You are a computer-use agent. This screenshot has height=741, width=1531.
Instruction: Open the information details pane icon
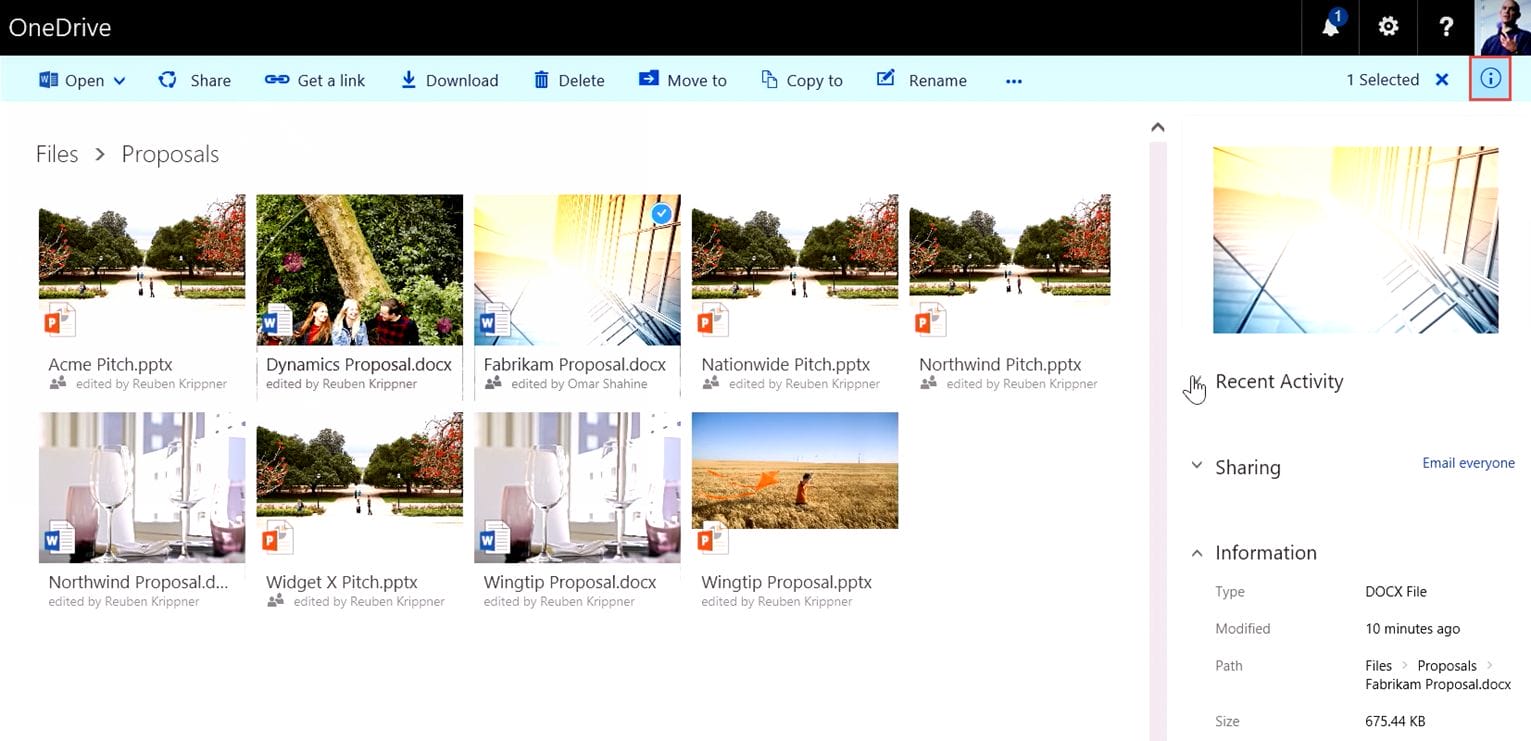1491,78
